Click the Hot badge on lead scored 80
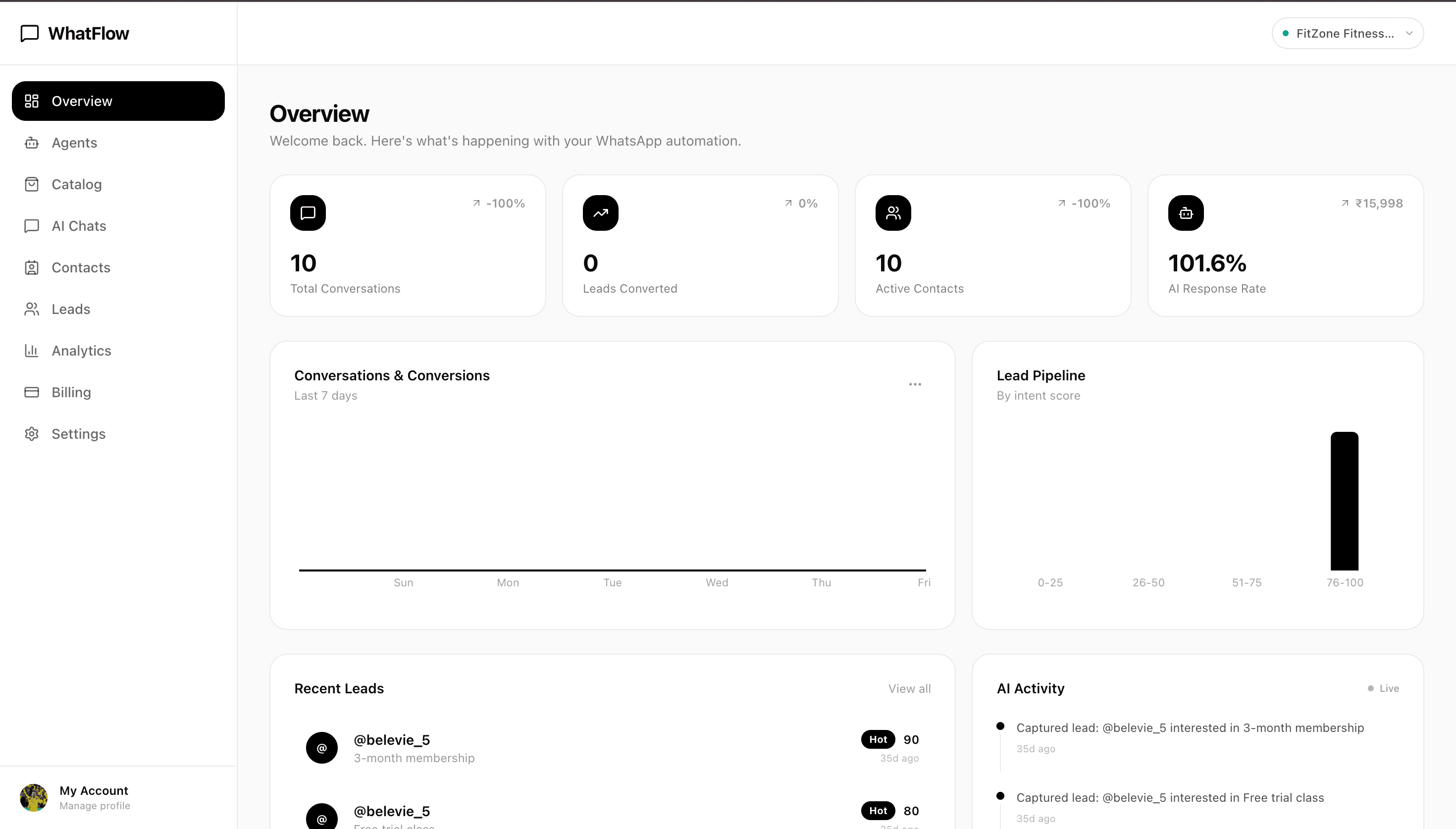The height and width of the screenshot is (829, 1456). tap(878, 810)
